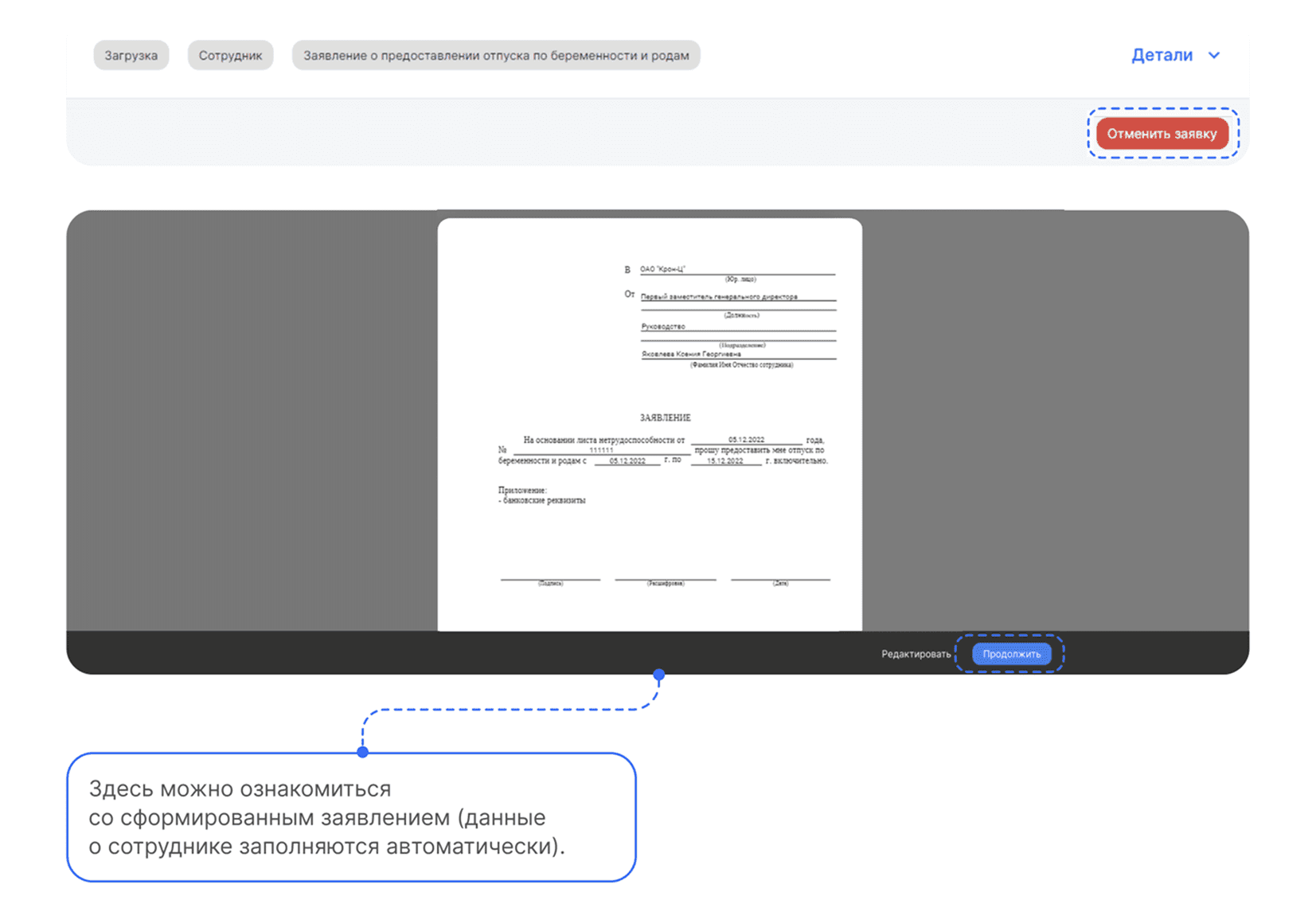This screenshot has height=904, width=1316.
Task: Click the hint box about сформированным заявлением
Action: click(x=351, y=817)
